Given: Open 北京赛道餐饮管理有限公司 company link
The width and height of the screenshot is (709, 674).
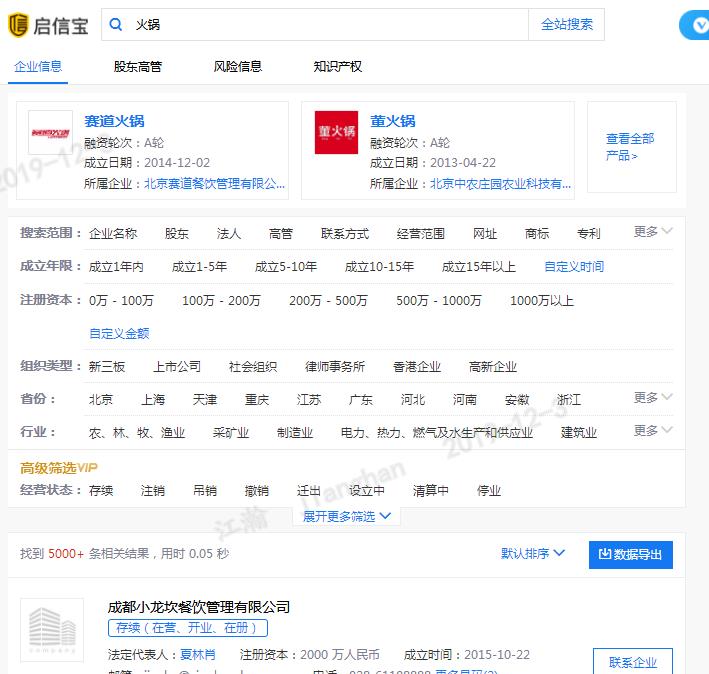Looking at the screenshot, I should point(214,184).
